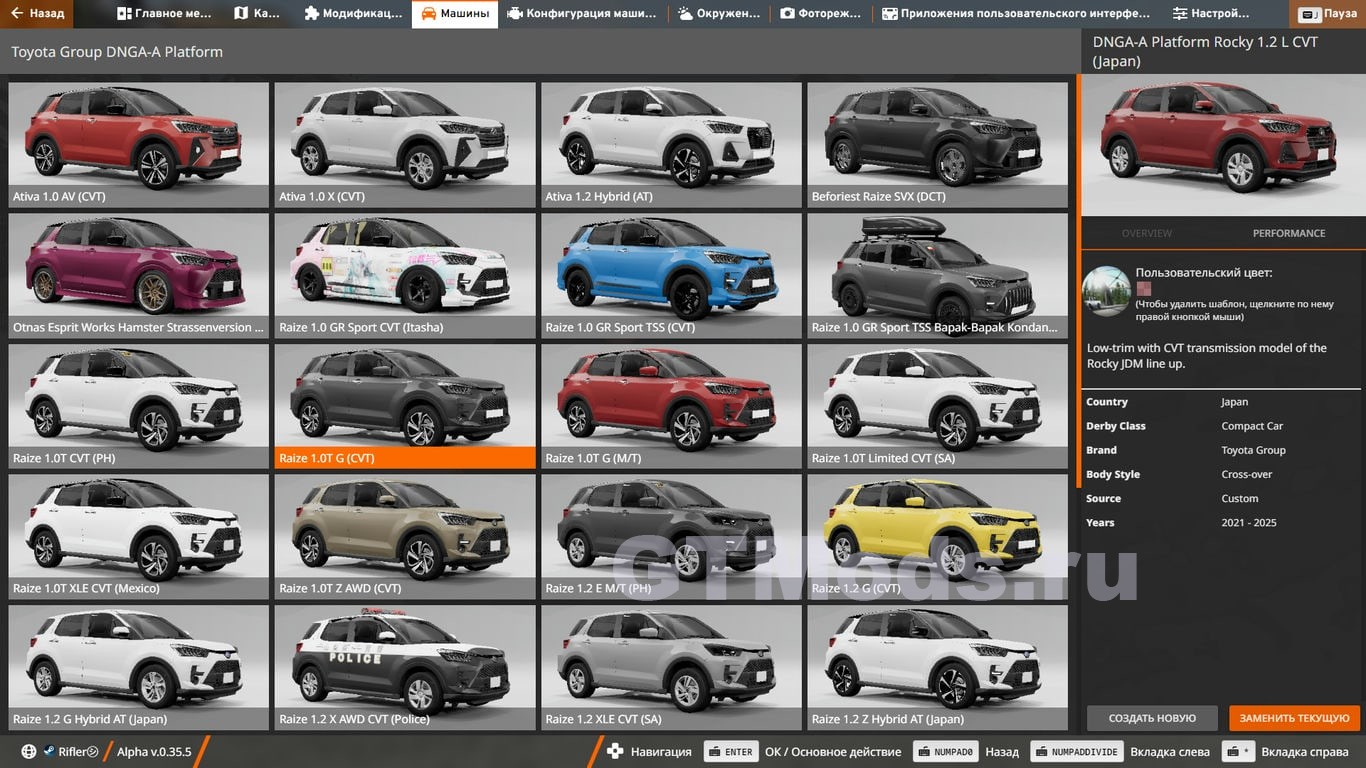Click the Навигация d-pad icon

coord(616,752)
